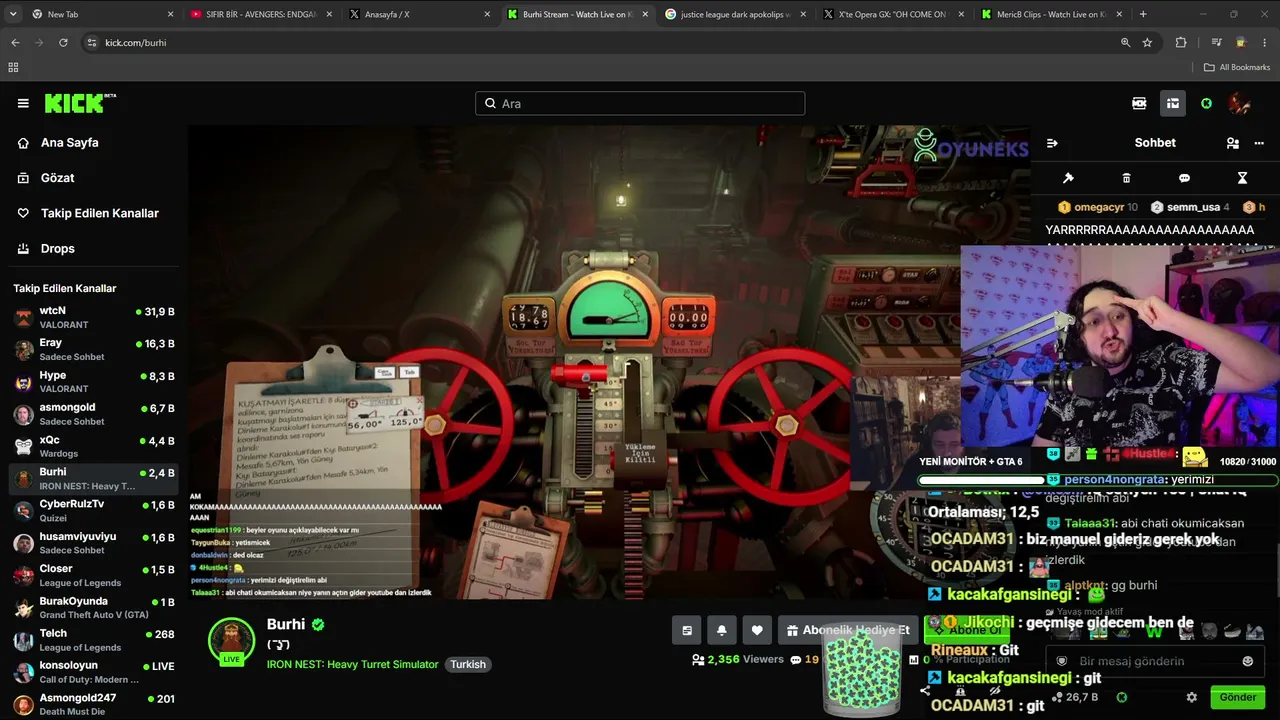The image size is (1280, 720).
Task: Click the heart follow button under stream
Action: 757,630
